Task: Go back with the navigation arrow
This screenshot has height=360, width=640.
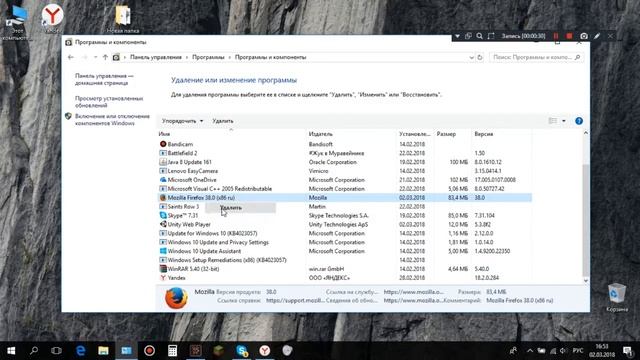Action: 71,57
